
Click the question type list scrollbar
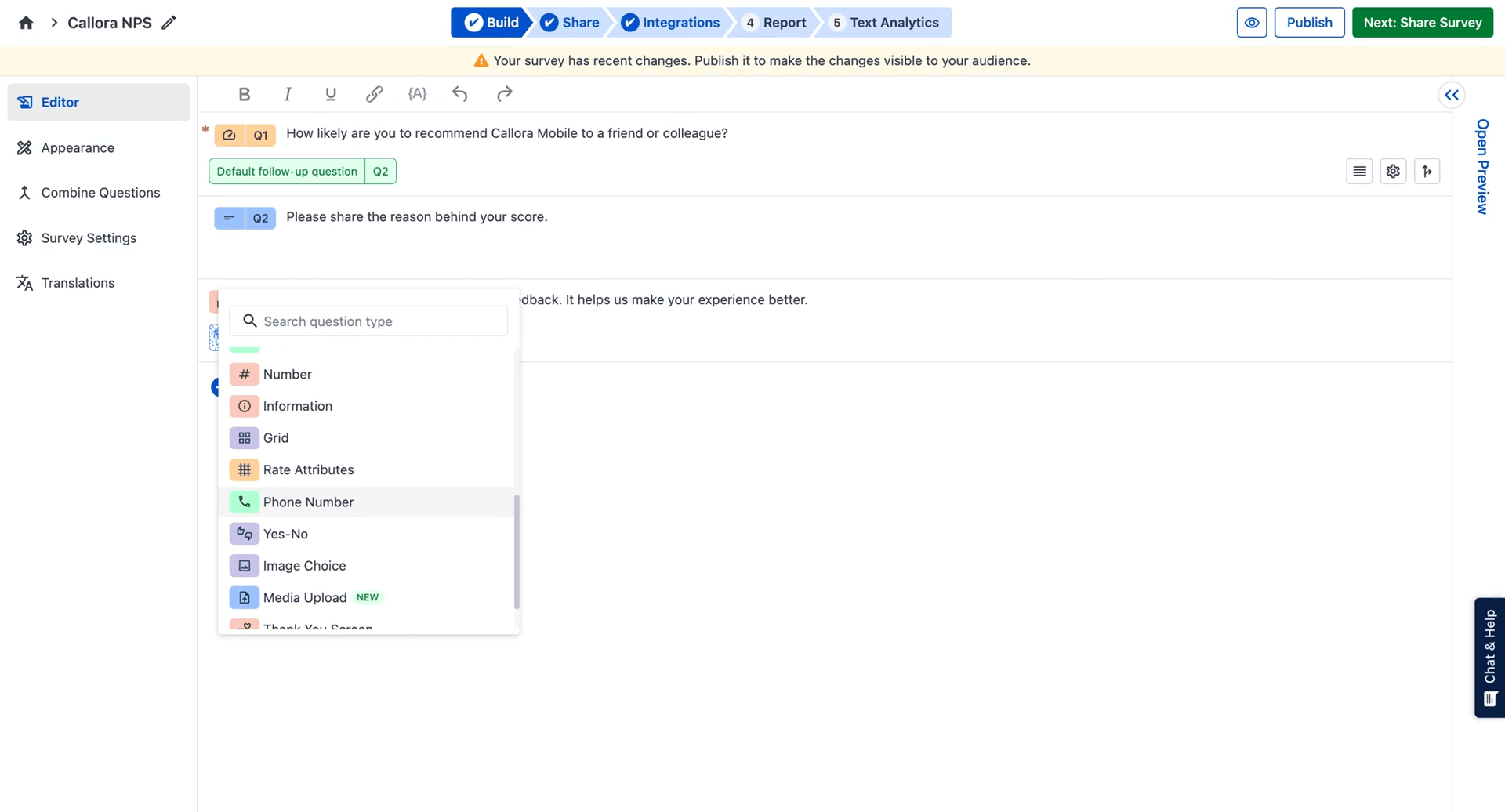[517, 552]
